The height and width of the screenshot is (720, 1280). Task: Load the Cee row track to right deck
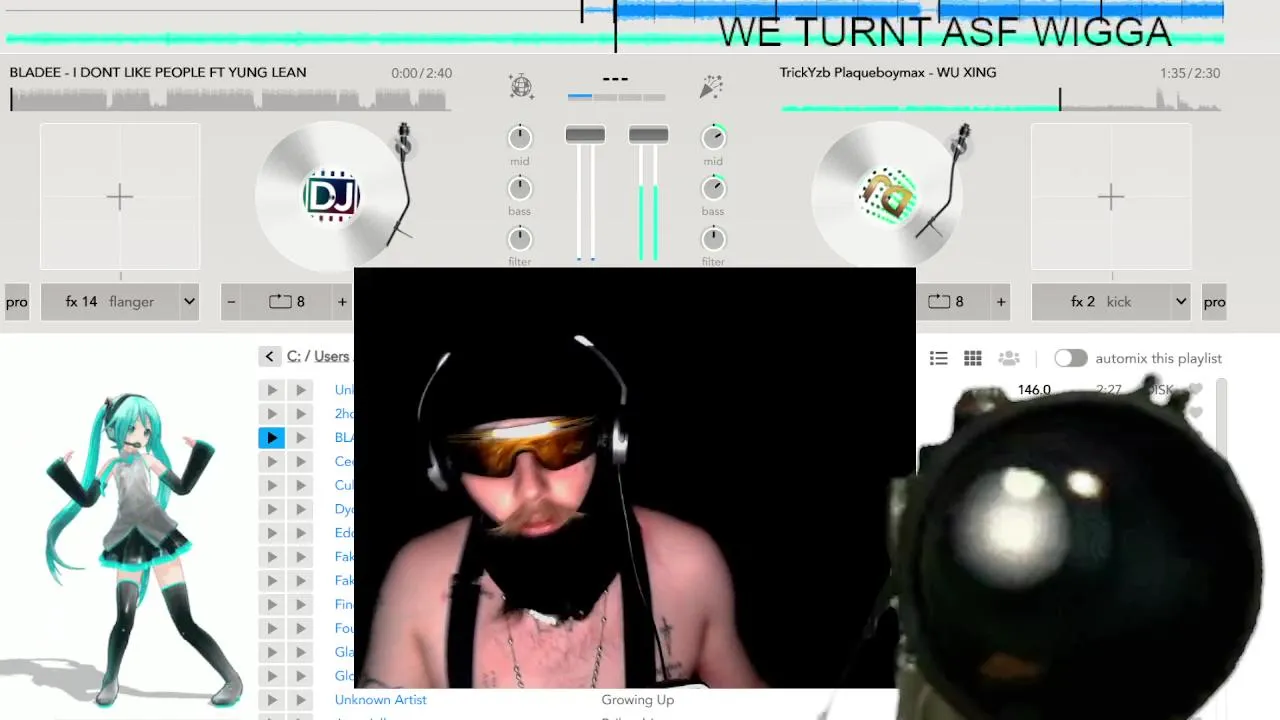[300, 461]
